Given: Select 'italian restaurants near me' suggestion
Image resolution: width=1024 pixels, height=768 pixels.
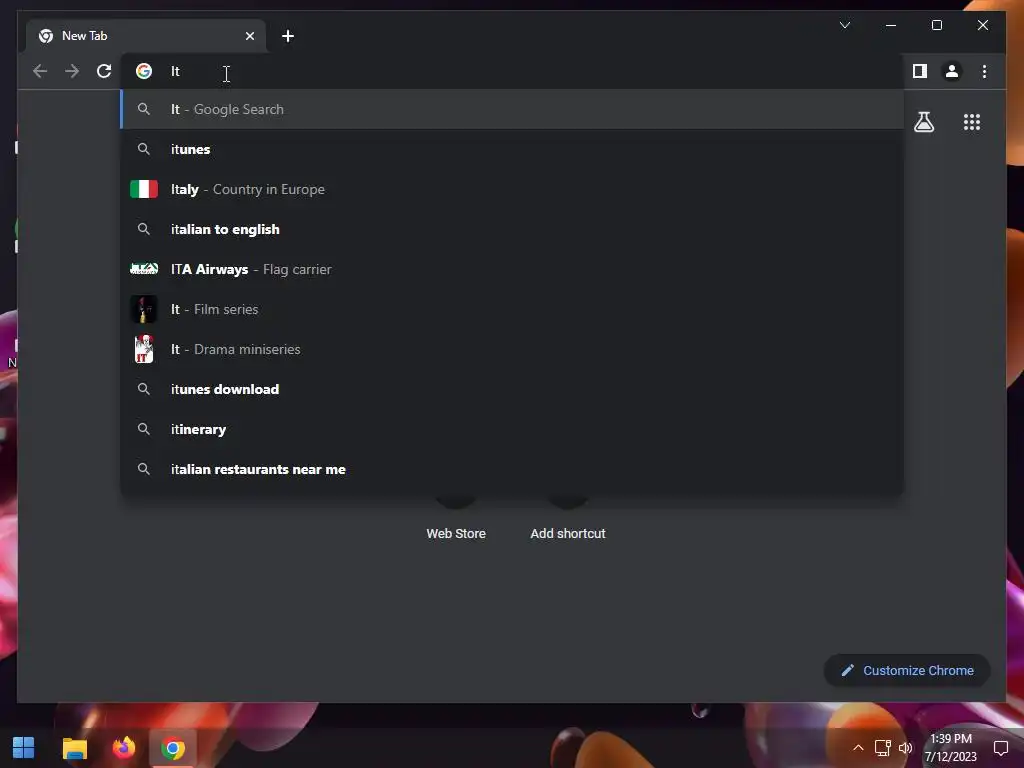Looking at the screenshot, I should [512, 470].
